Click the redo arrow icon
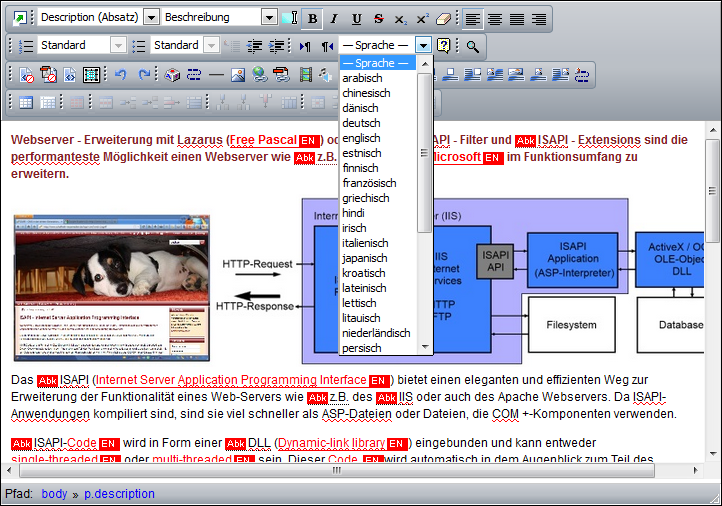The width and height of the screenshot is (722, 506). [x=144, y=74]
